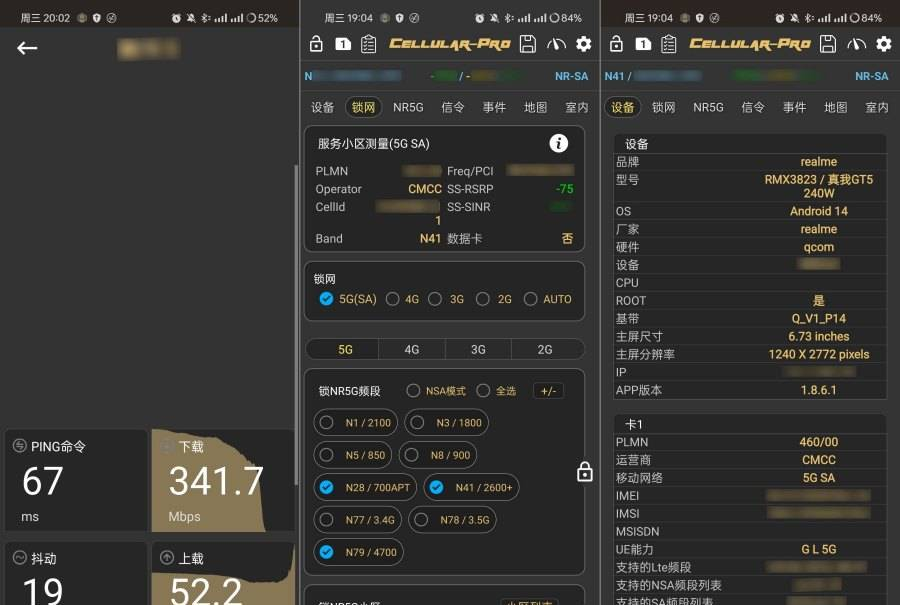Tap the speedometer icon on the 设备 screen

(x=856, y=44)
